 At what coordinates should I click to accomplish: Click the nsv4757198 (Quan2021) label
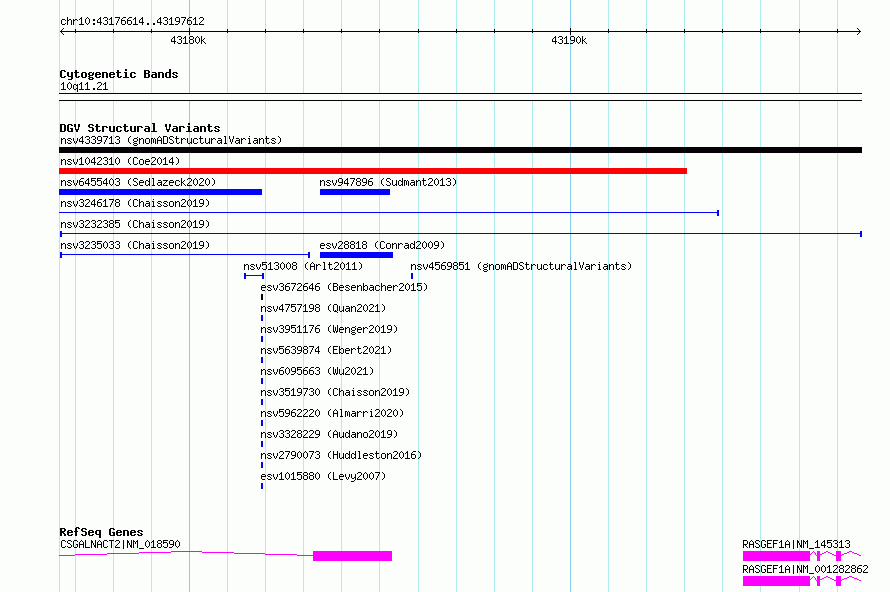point(323,308)
